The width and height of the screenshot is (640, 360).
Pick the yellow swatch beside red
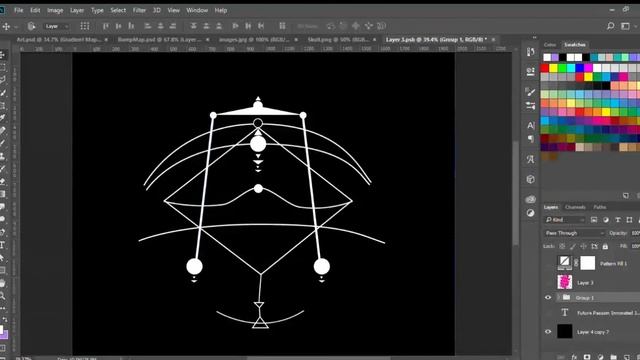[553, 67]
